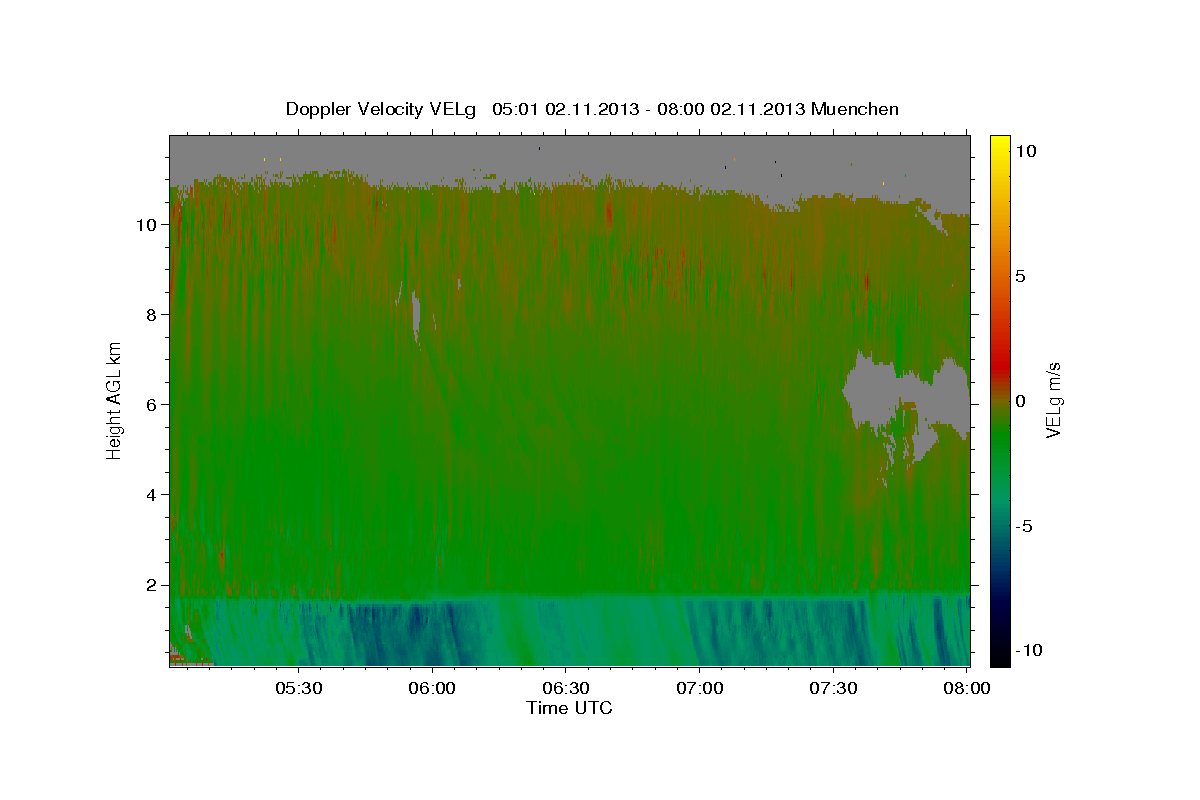This screenshot has width=1200, height=800.
Task: Click the 07:00 time tick label
Action: click(700, 689)
